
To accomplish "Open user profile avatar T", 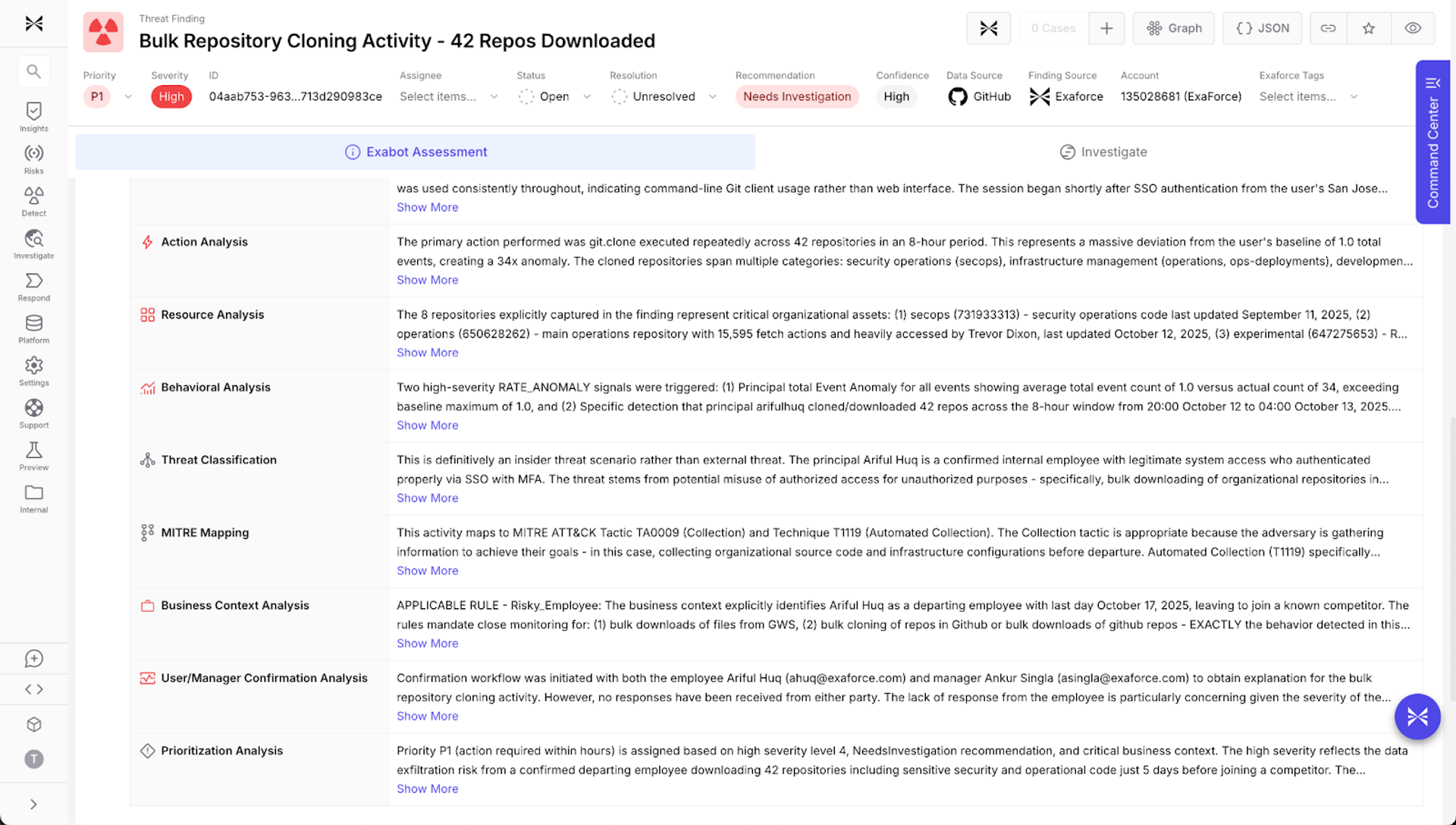I will 33,759.
